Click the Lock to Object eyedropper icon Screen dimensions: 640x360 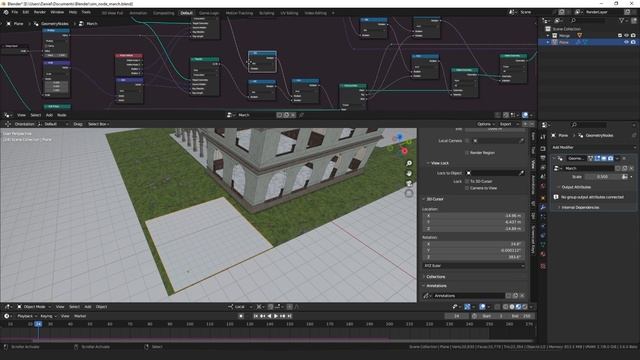pos(521,173)
